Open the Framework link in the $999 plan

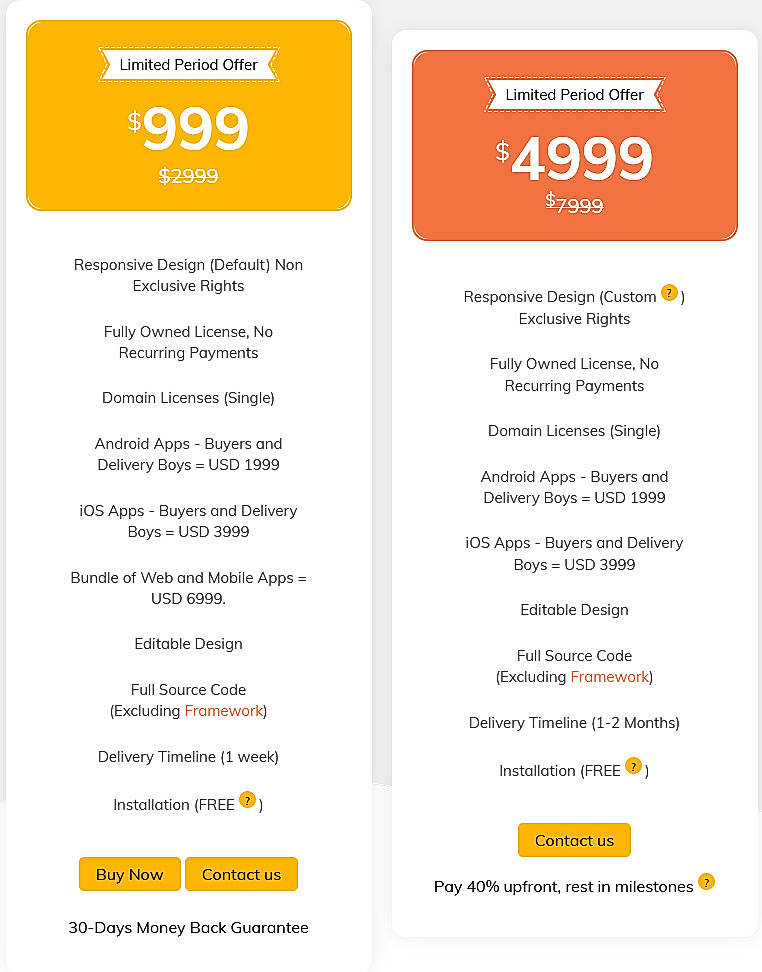(x=224, y=710)
